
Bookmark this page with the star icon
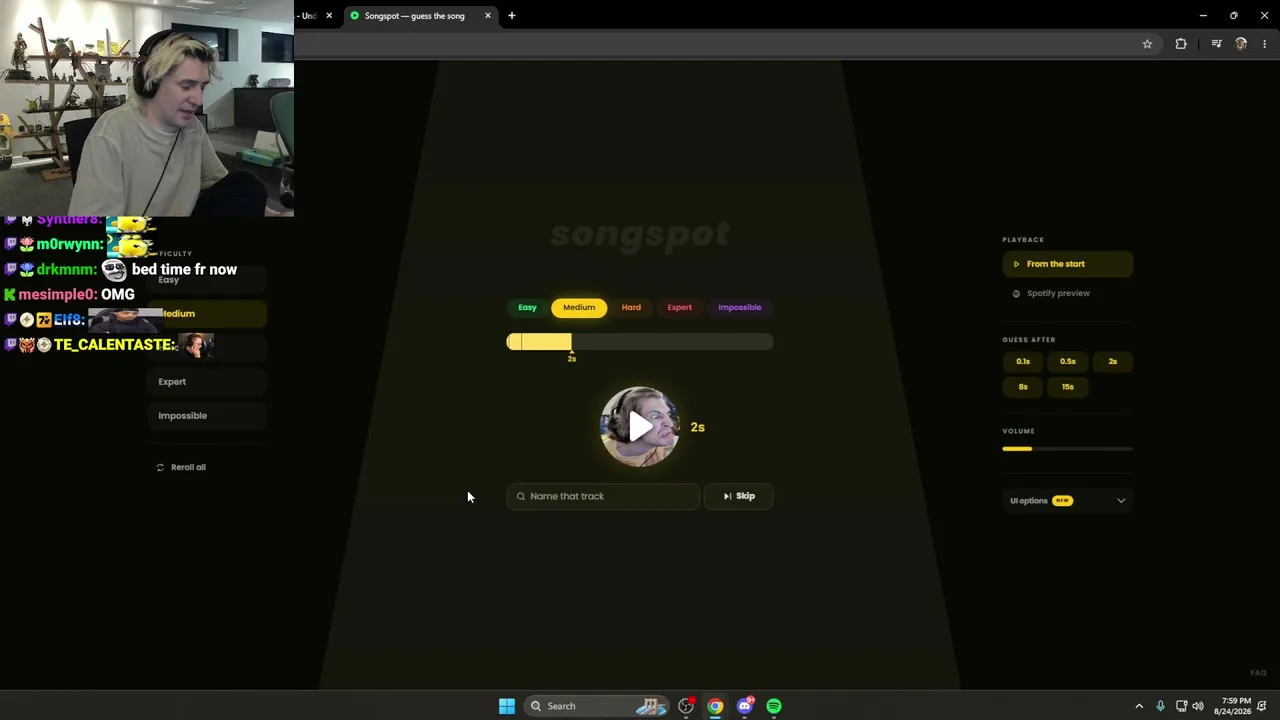[1147, 44]
